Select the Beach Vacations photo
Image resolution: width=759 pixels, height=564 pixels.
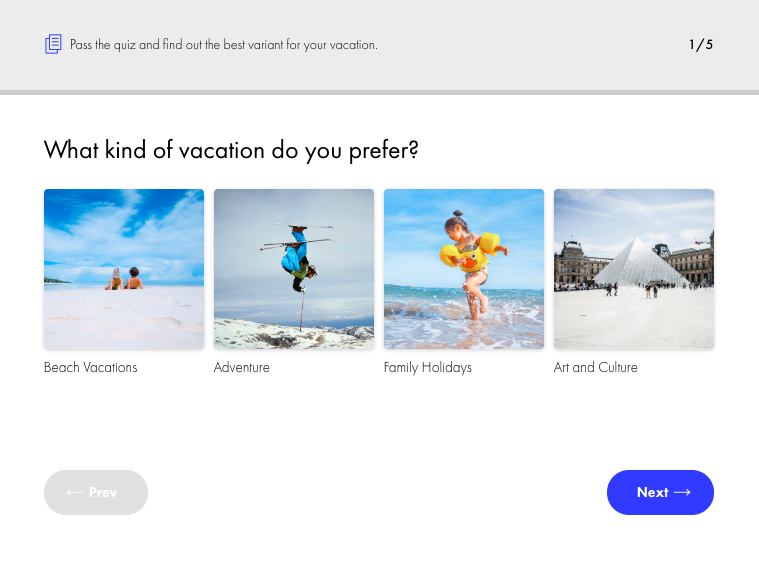point(124,269)
